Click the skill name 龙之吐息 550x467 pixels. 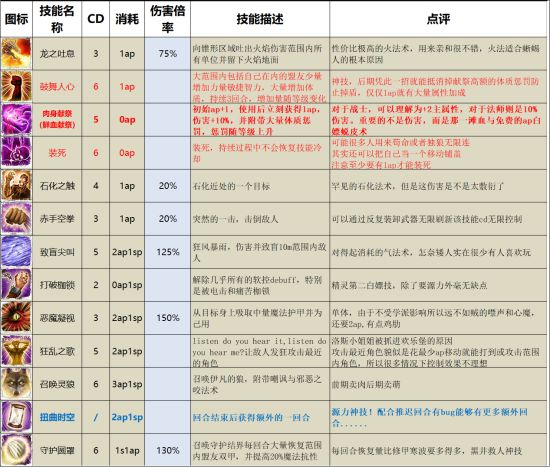tap(57, 54)
